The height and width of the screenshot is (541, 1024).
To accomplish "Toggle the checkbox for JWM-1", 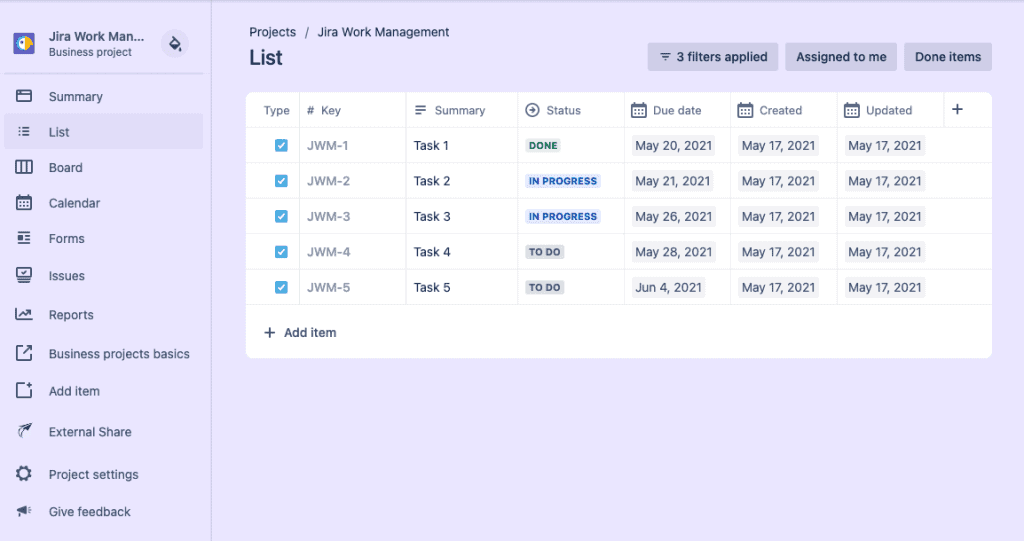I will [281, 146].
